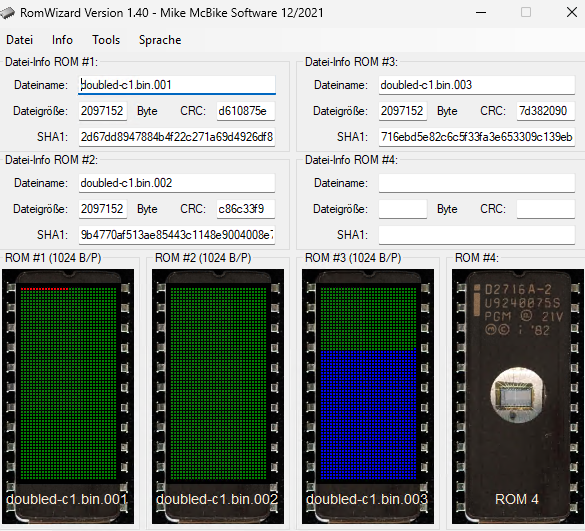The height and width of the screenshot is (531, 585).
Task: Click the blue page area of ROM #3
Action: click(369, 415)
